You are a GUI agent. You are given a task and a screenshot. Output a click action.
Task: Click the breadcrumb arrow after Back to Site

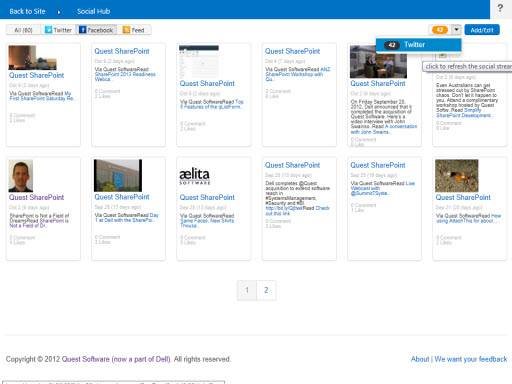(59, 12)
